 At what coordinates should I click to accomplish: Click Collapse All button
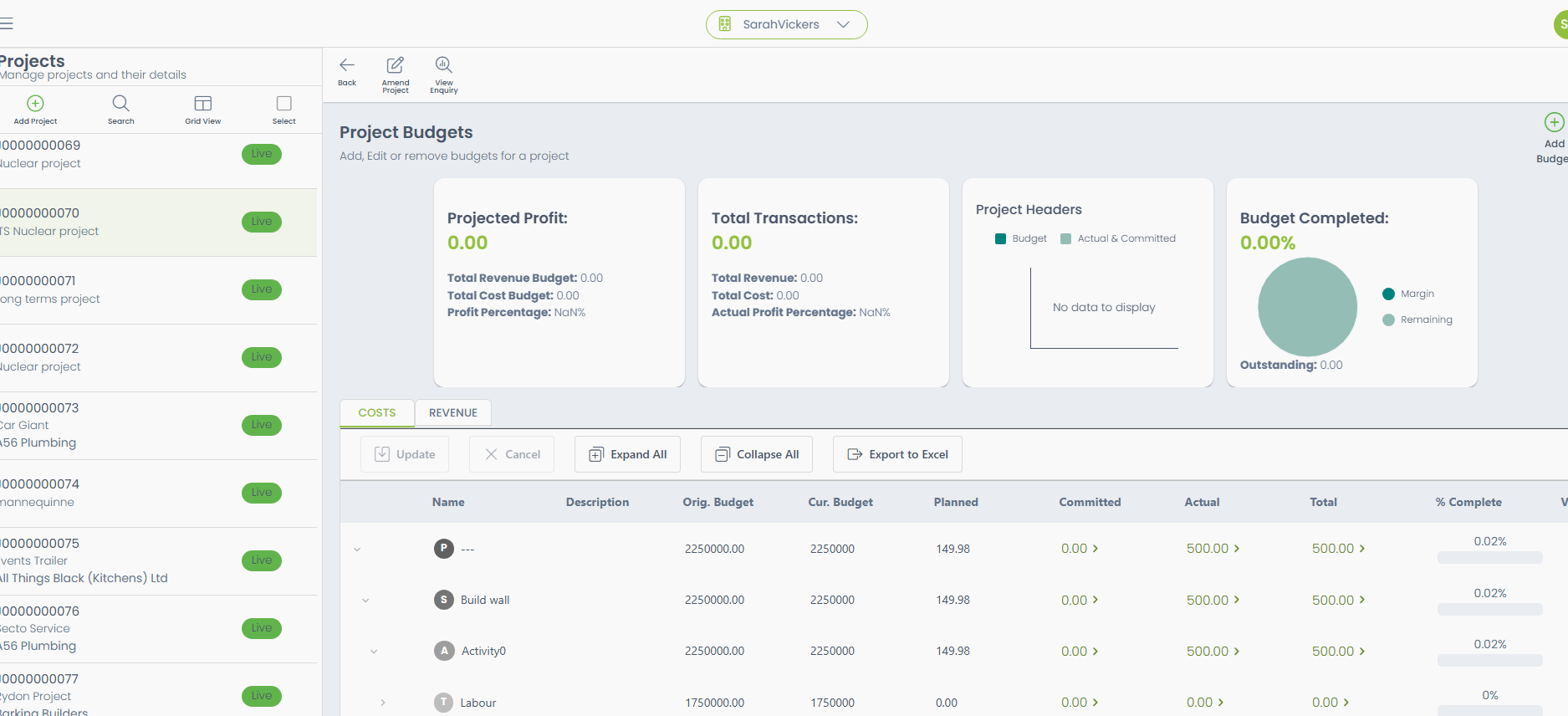tap(757, 454)
